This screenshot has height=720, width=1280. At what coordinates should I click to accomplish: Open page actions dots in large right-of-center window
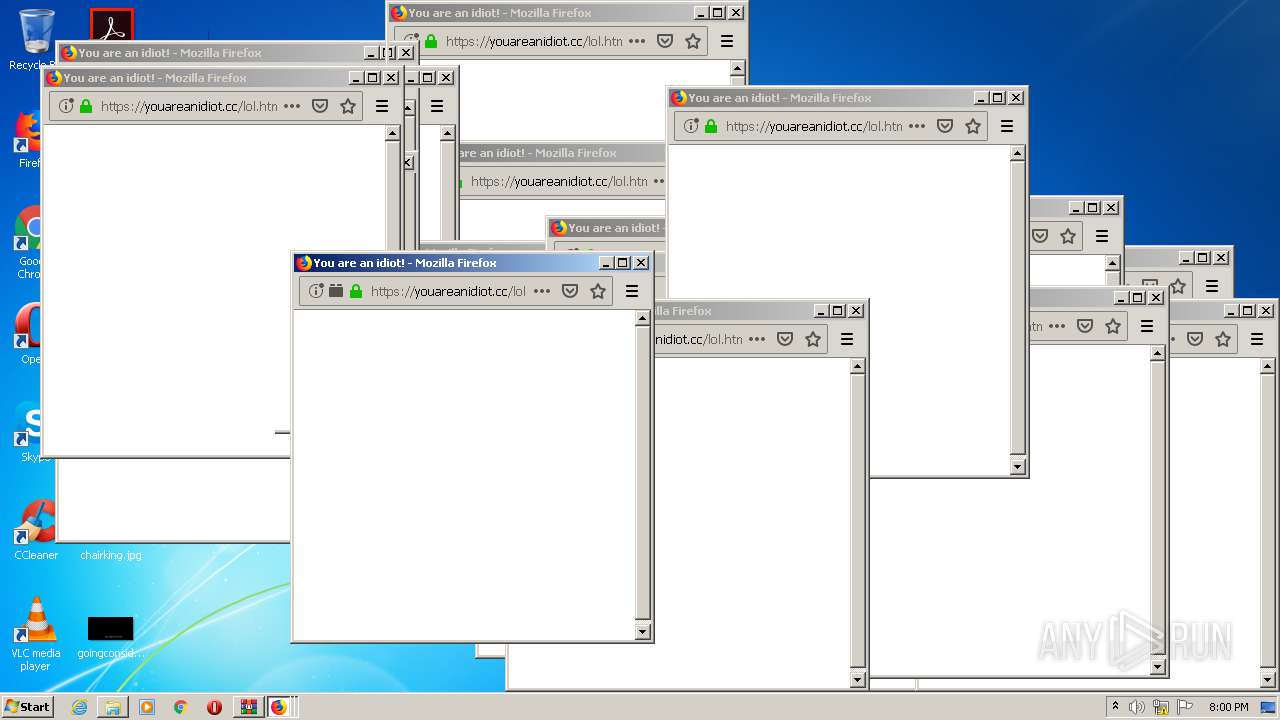point(917,126)
